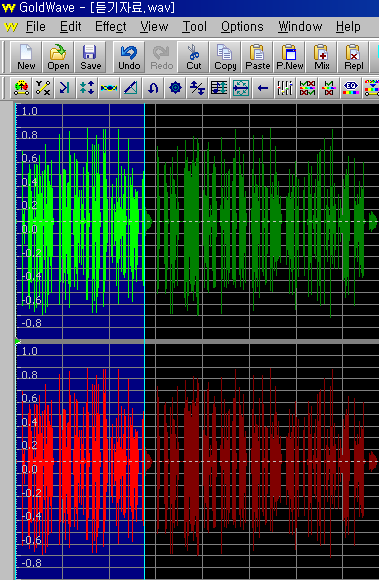Invert the waveform (curved U-turn arrow icon)
The height and width of the screenshot is (580, 379).
(x=153, y=88)
